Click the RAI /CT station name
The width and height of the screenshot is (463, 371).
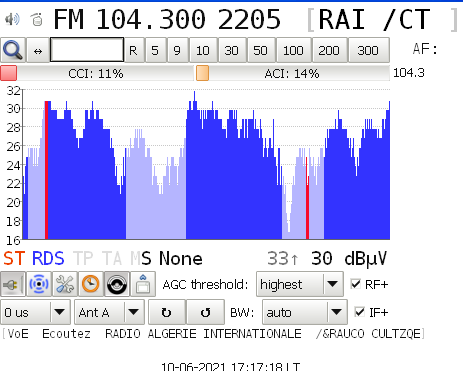pyautogui.click(x=374, y=20)
